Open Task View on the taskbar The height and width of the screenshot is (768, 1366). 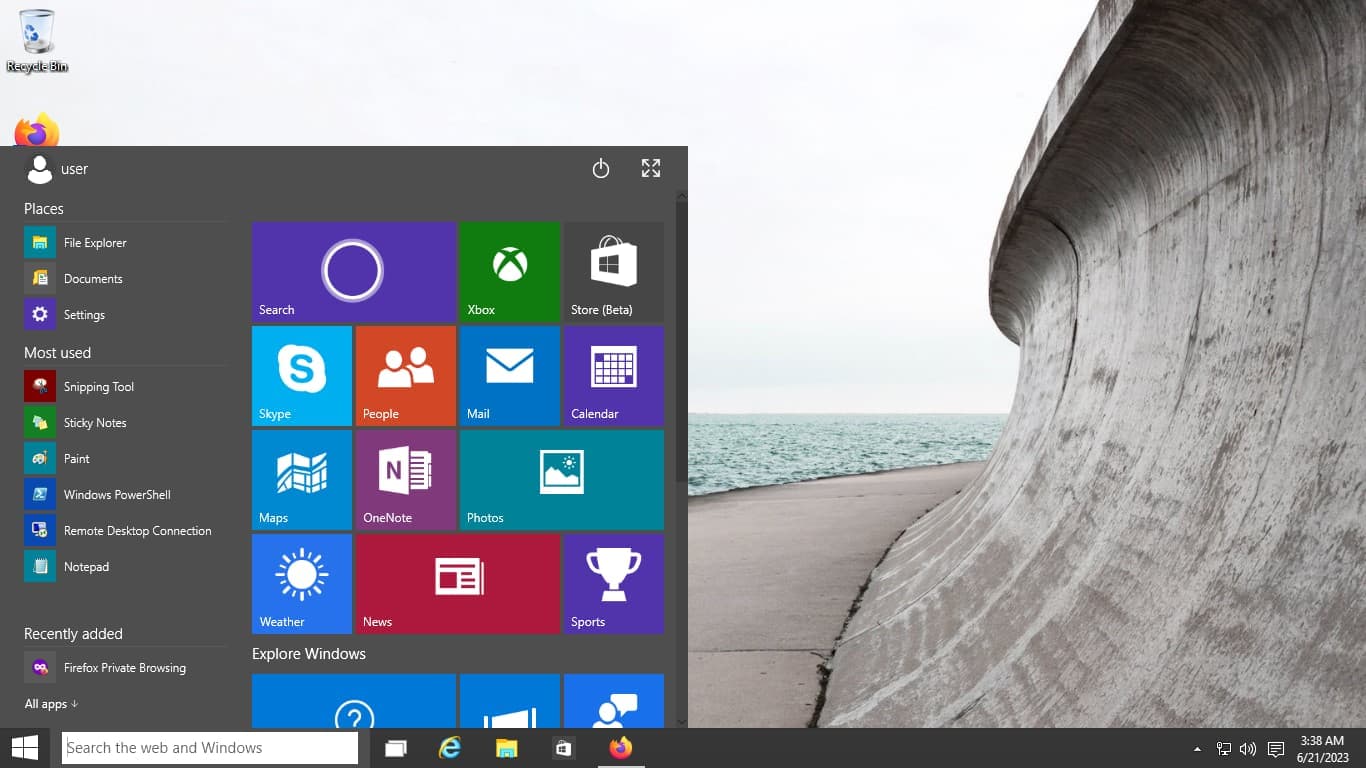tap(396, 748)
